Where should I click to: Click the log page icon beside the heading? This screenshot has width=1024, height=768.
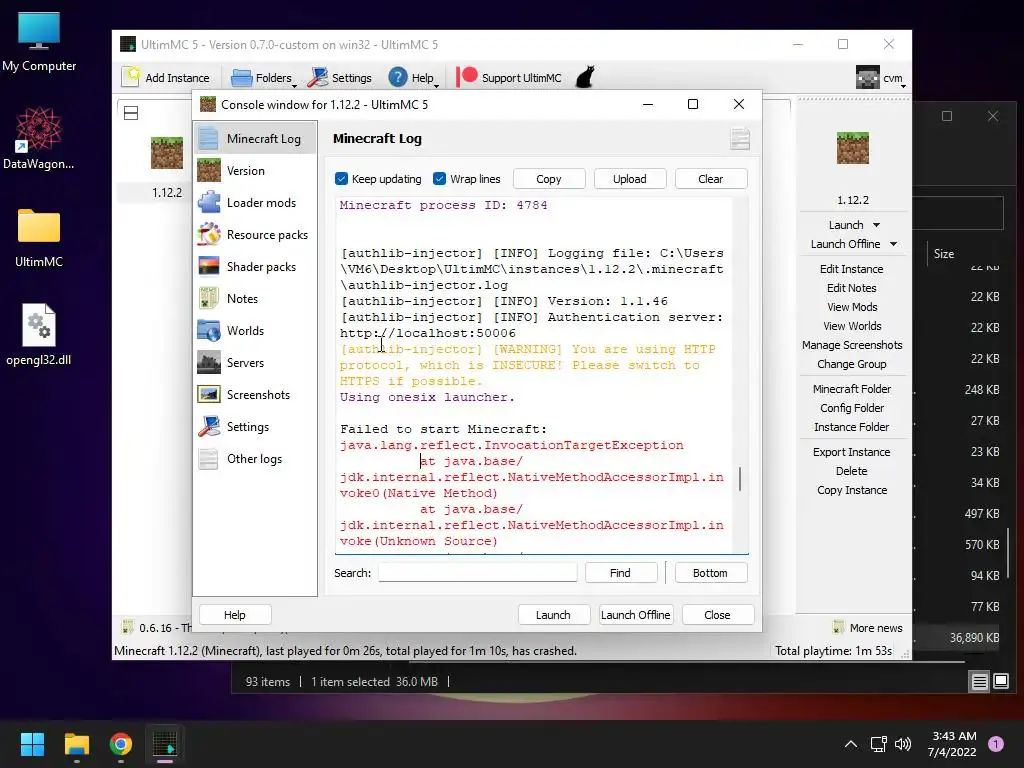[740, 138]
